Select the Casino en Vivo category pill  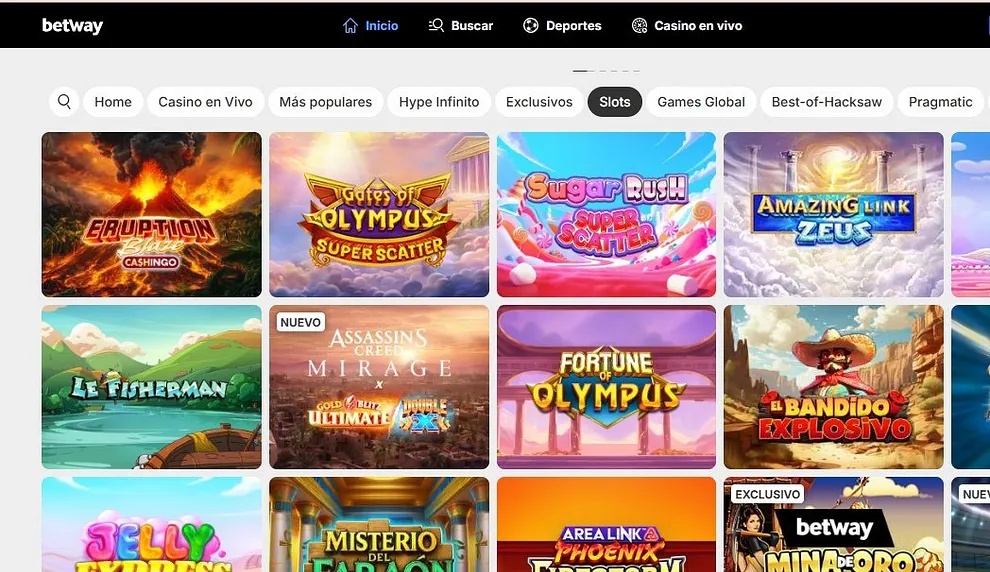205,102
